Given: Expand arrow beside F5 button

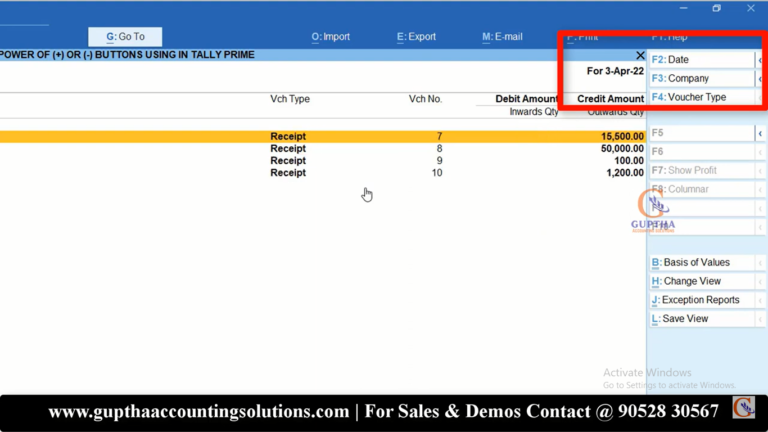Looking at the screenshot, I should point(760,133).
